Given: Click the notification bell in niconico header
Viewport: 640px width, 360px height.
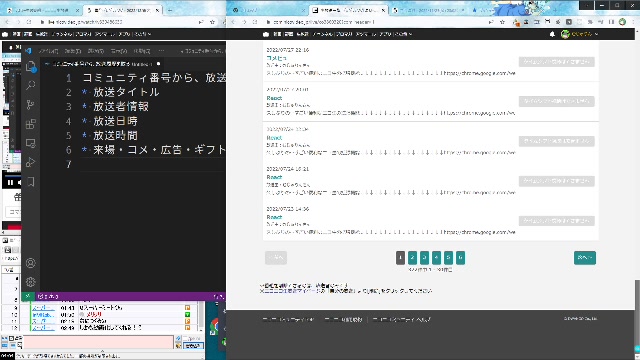Looking at the screenshot, I should (552, 34).
